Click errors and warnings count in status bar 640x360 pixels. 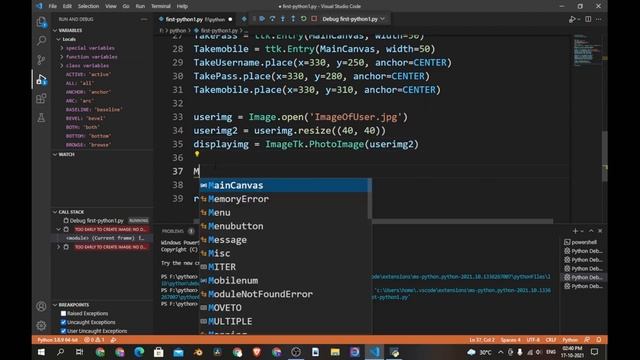pyautogui.click(x=94, y=340)
